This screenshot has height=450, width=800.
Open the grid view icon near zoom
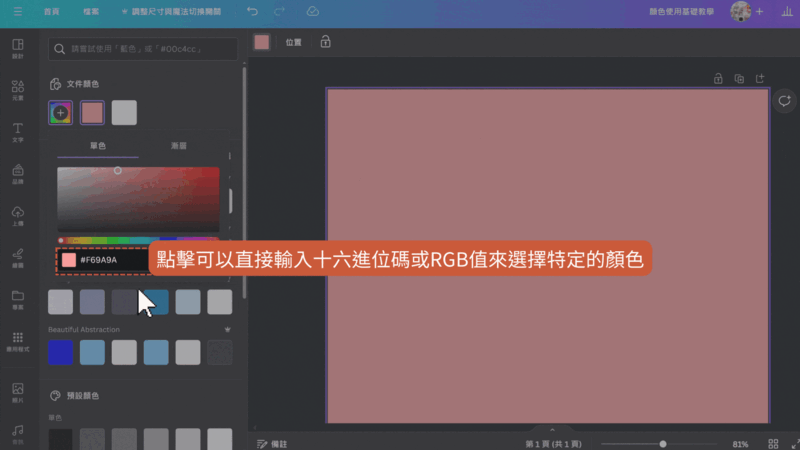772,443
